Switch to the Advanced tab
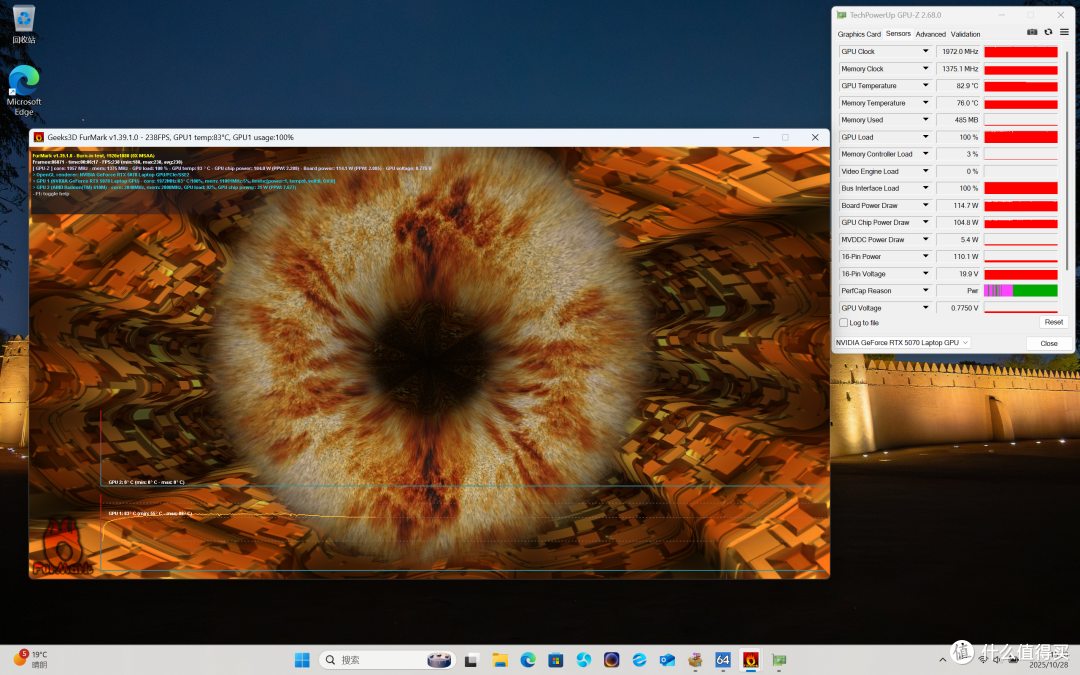This screenshot has width=1080, height=675. [x=931, y=34]
